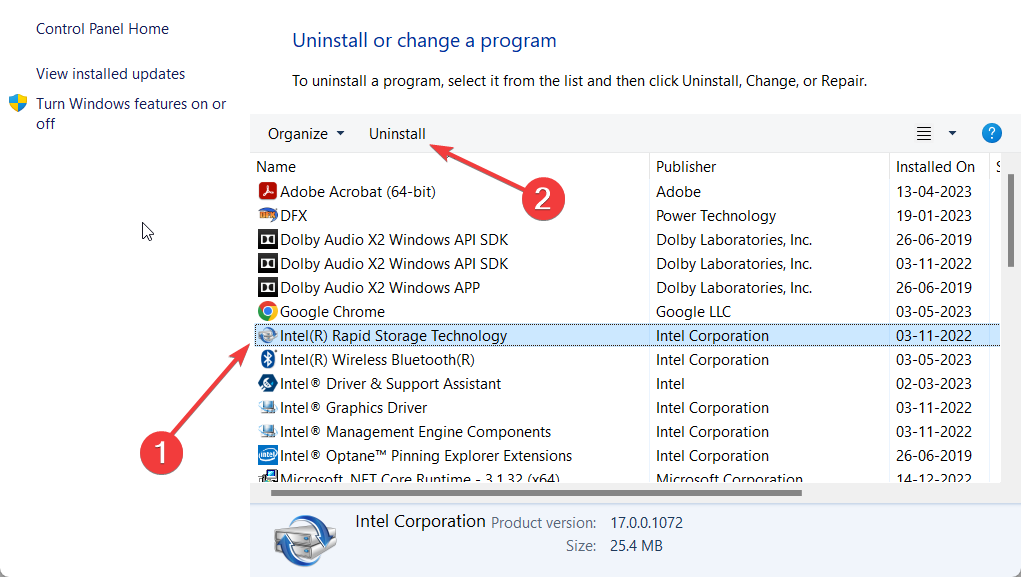The height and width of the screenshot is (577, 1021).
Task: Select Intel Management Engine Components row
Action: (x=415, y=431)
